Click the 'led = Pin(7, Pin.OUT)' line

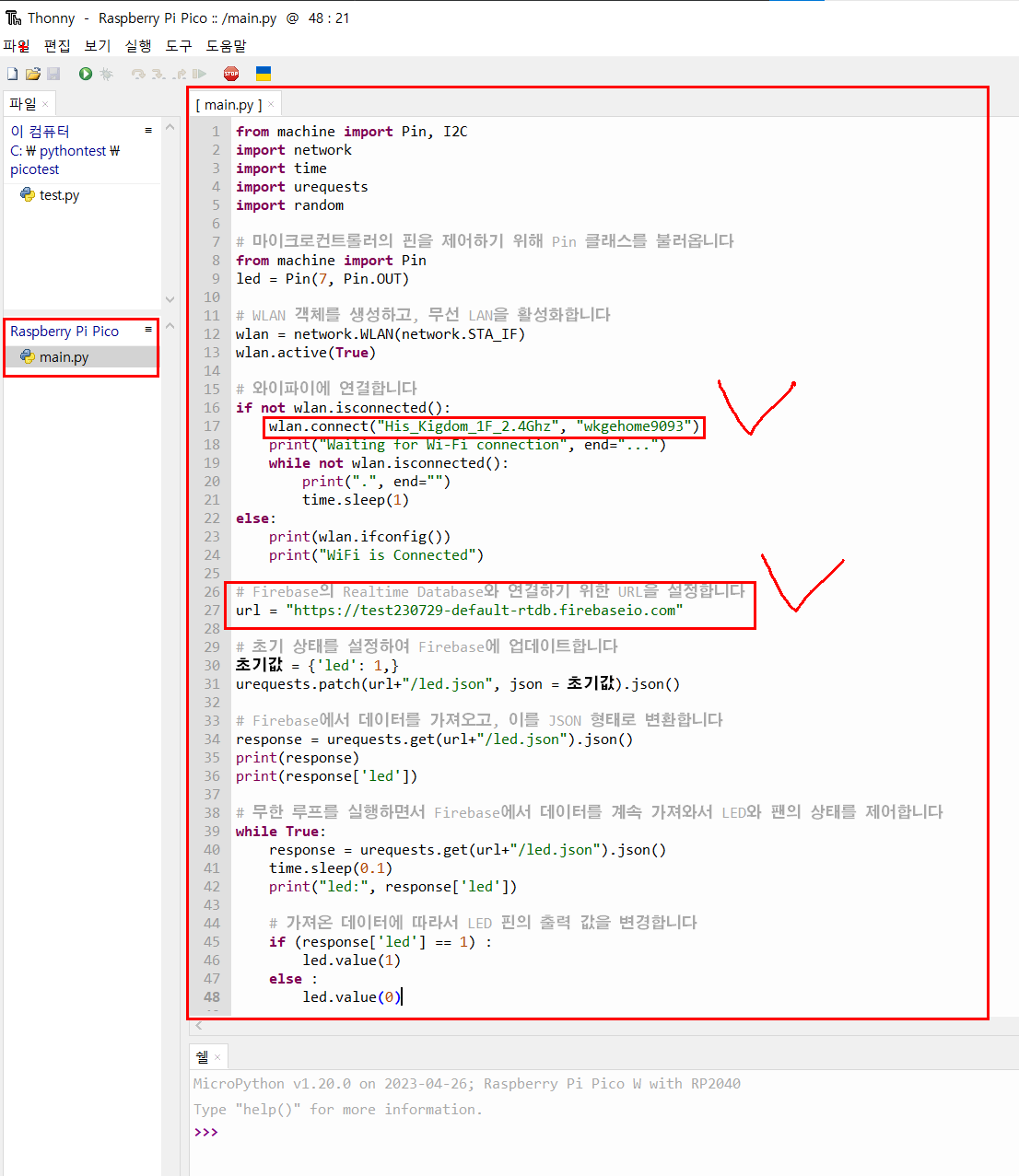(x=322, y=279)
